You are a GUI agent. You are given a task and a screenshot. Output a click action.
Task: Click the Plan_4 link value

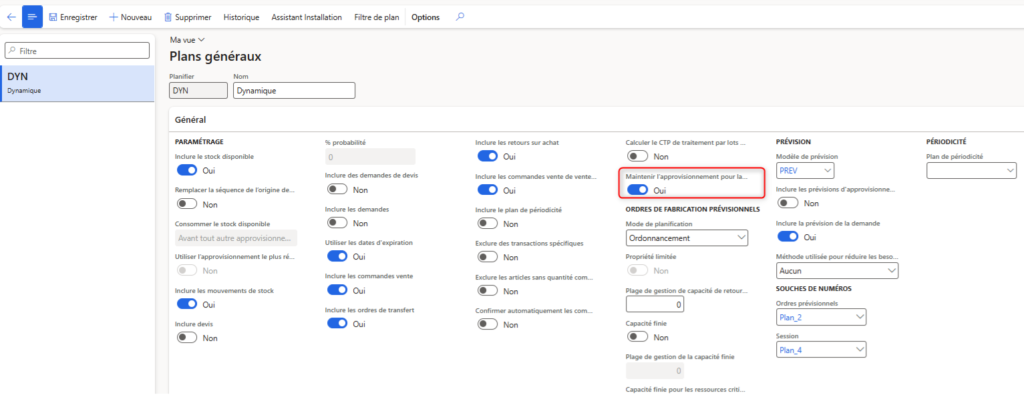coord(792,350)
